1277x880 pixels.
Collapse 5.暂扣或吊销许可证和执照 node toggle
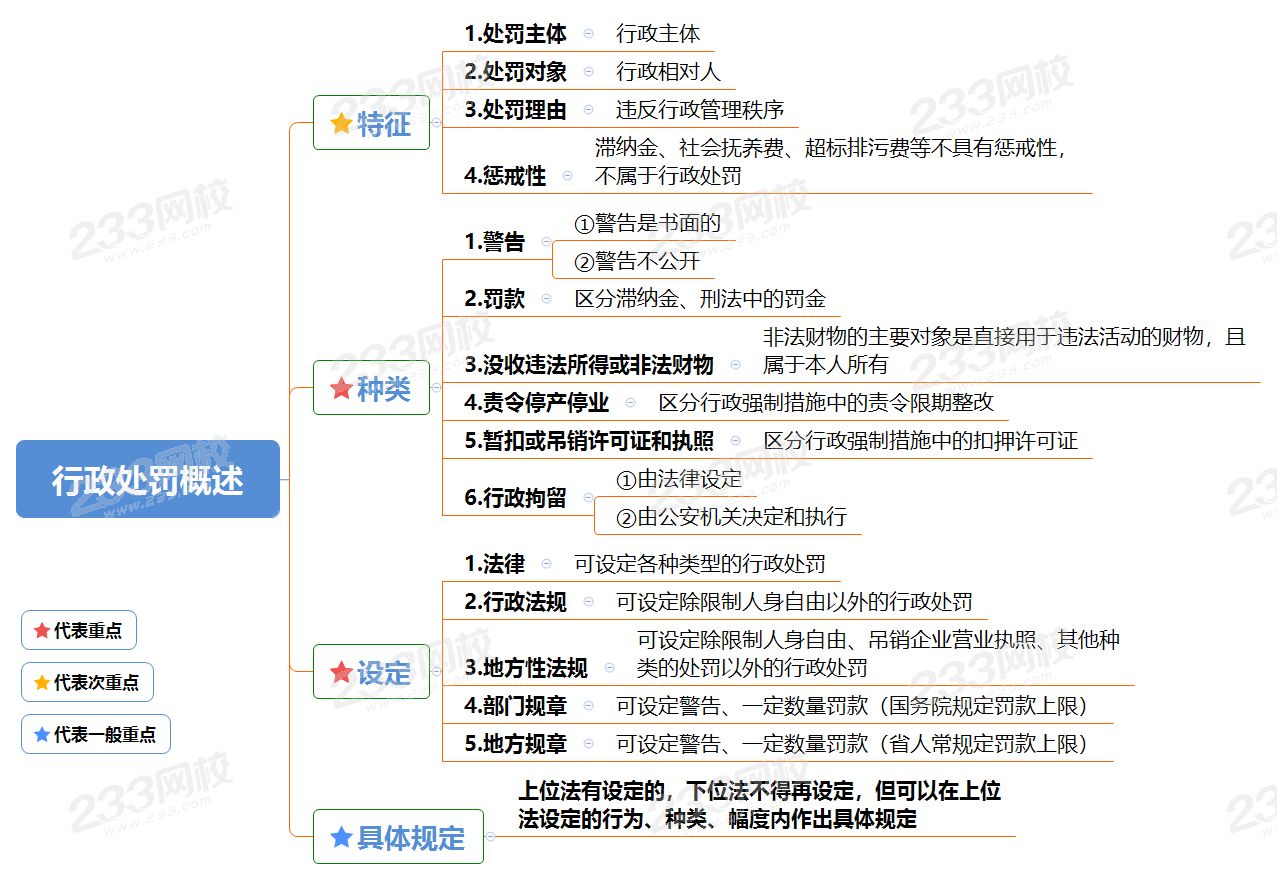(x=736, y=440)
